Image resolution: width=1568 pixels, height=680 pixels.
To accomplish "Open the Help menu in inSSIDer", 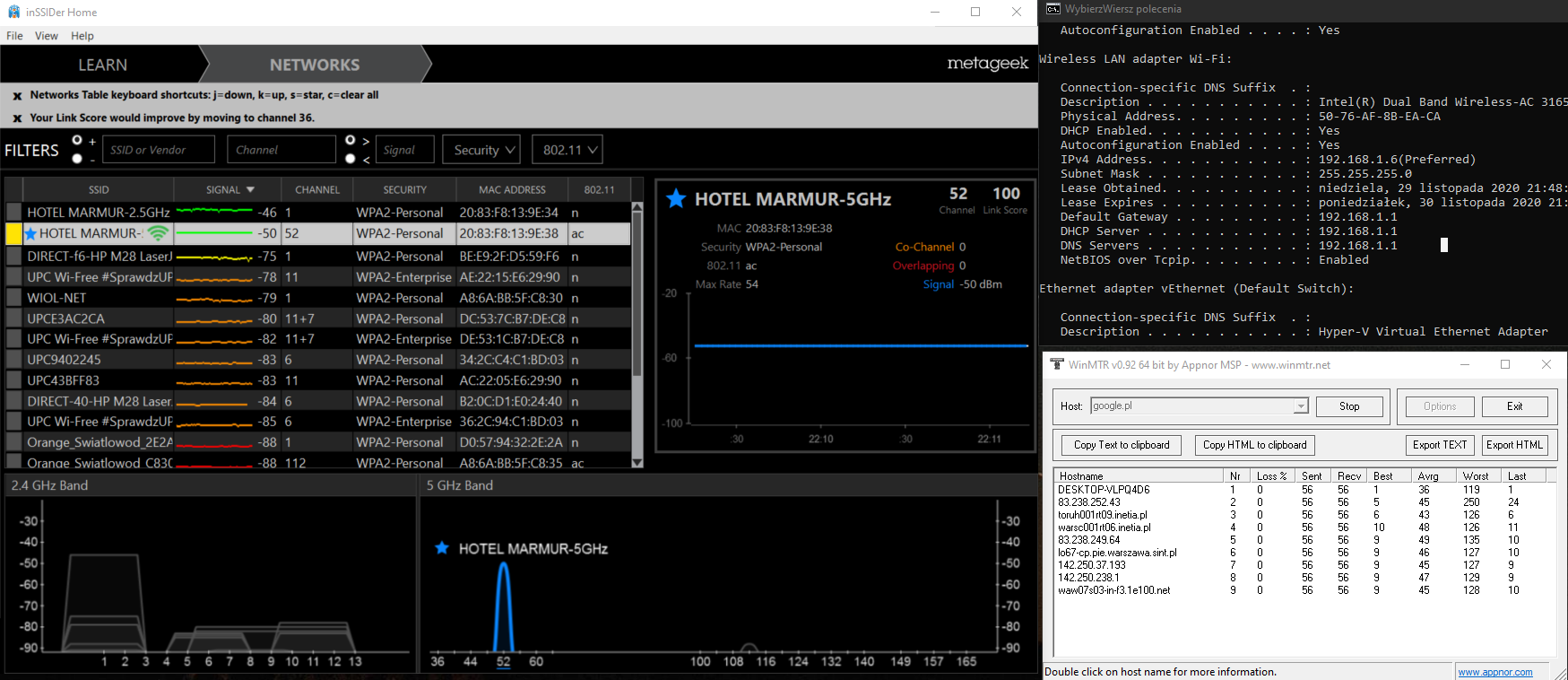I will pos(82,36).
